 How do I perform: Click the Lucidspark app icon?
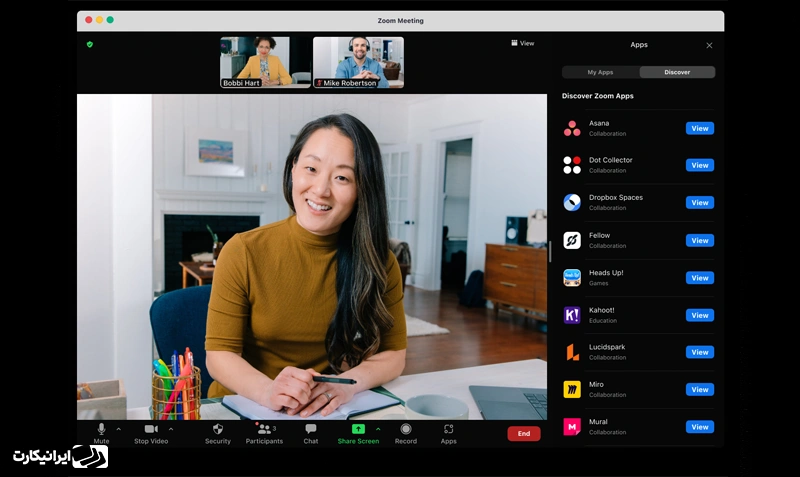click(572, 352)
